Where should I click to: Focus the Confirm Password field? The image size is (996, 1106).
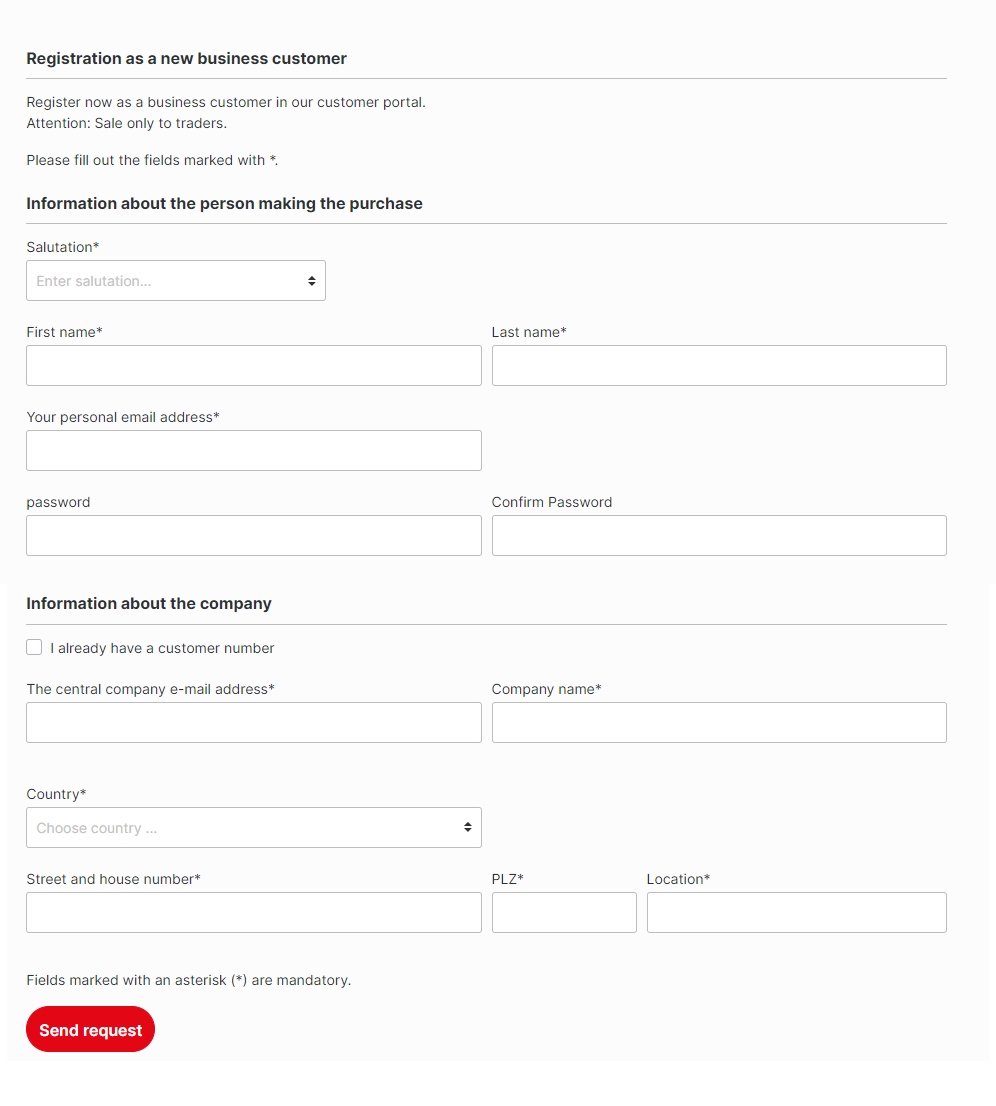[718, 536]
